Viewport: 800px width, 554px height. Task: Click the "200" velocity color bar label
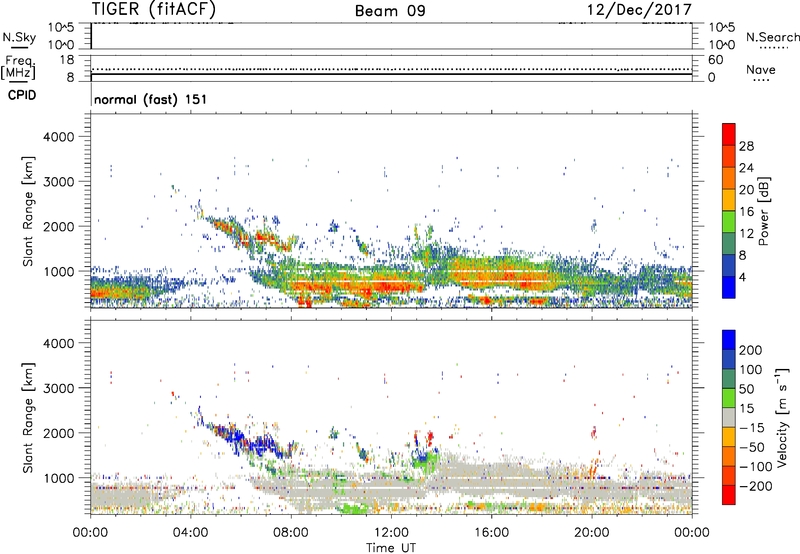click(x=751, y=350)
